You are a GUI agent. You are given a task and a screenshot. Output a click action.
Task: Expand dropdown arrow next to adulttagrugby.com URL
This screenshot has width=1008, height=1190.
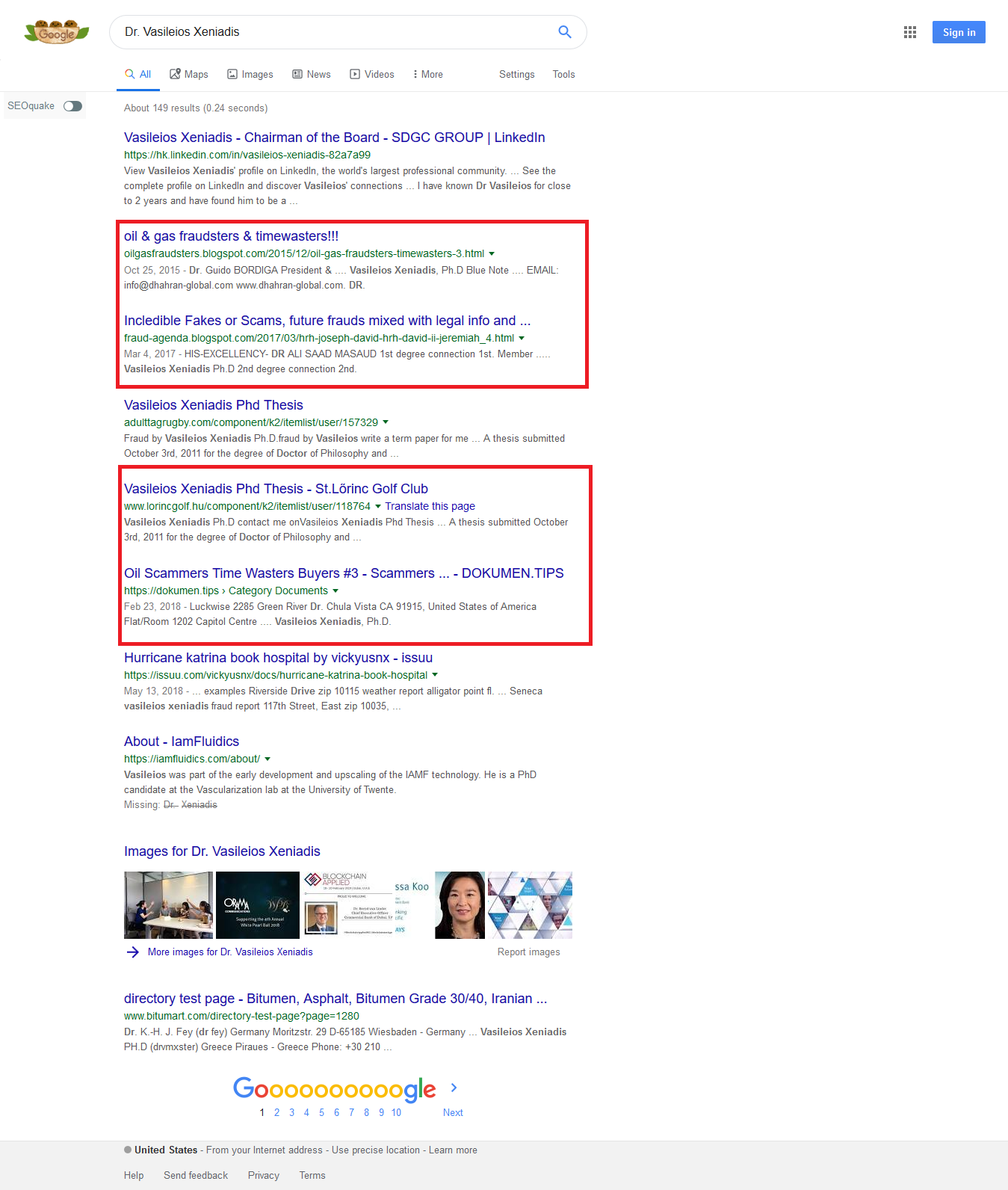386,422
